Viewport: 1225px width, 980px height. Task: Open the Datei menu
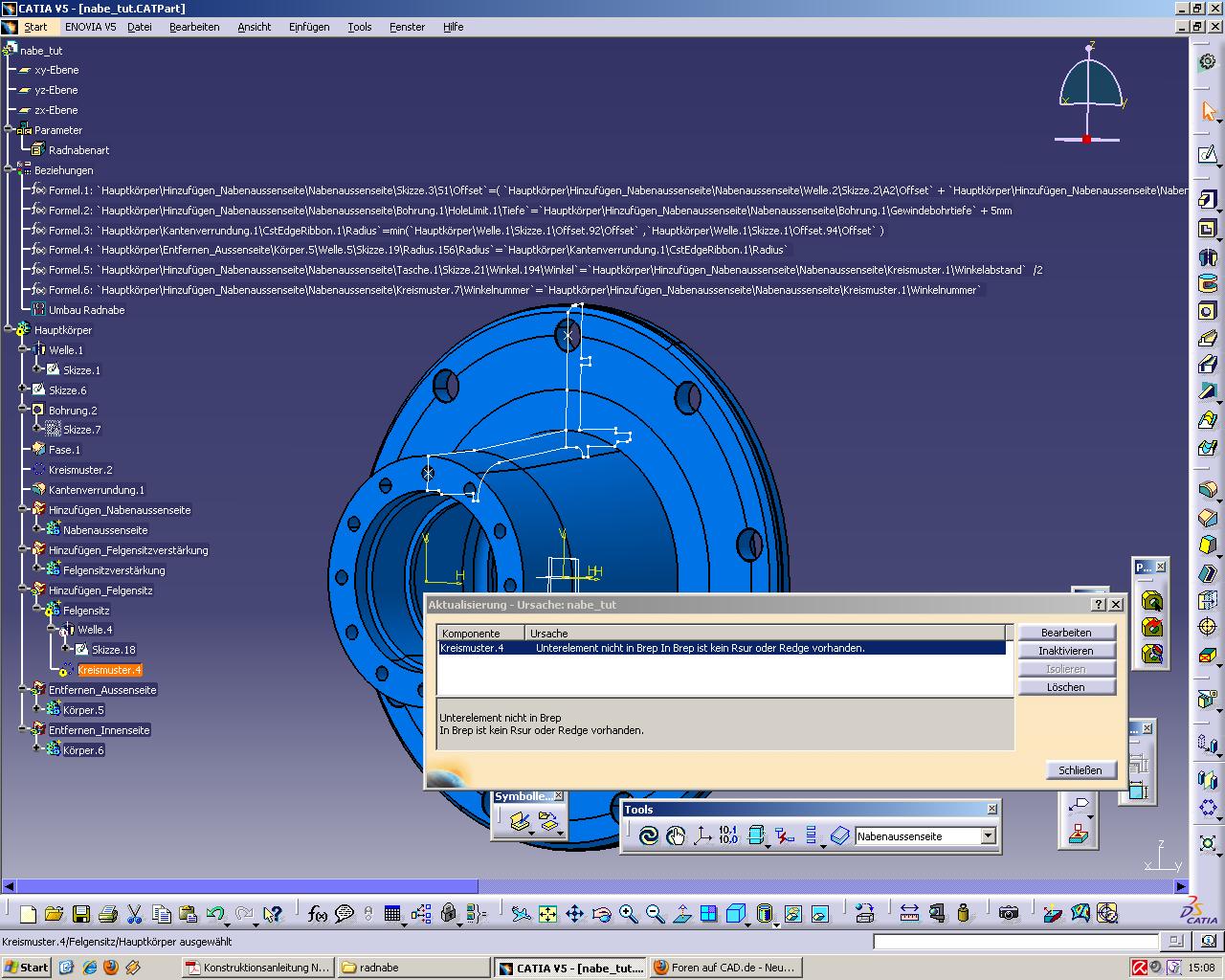pos(140,27)
